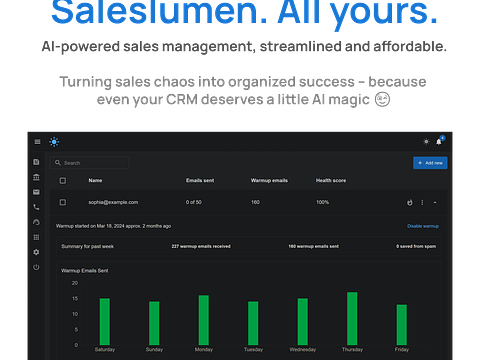Click the '0 of 50' emails sent value
Screen dimensions: 480x360
pyautogui.click(x=194, y=202)
